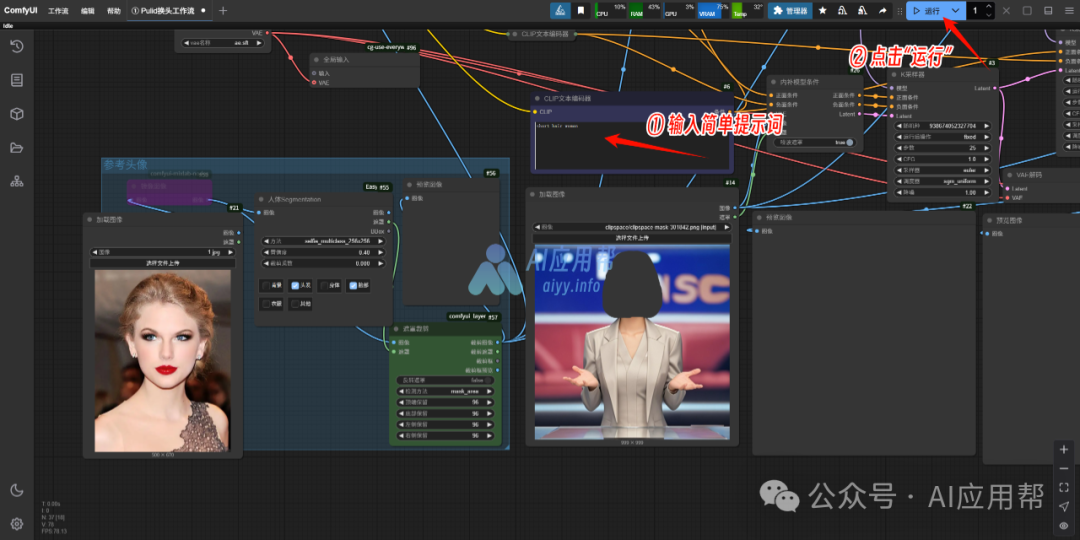Open the ae.sft VAE name selector
The image size is (1080, 540).
coord(222,43)
